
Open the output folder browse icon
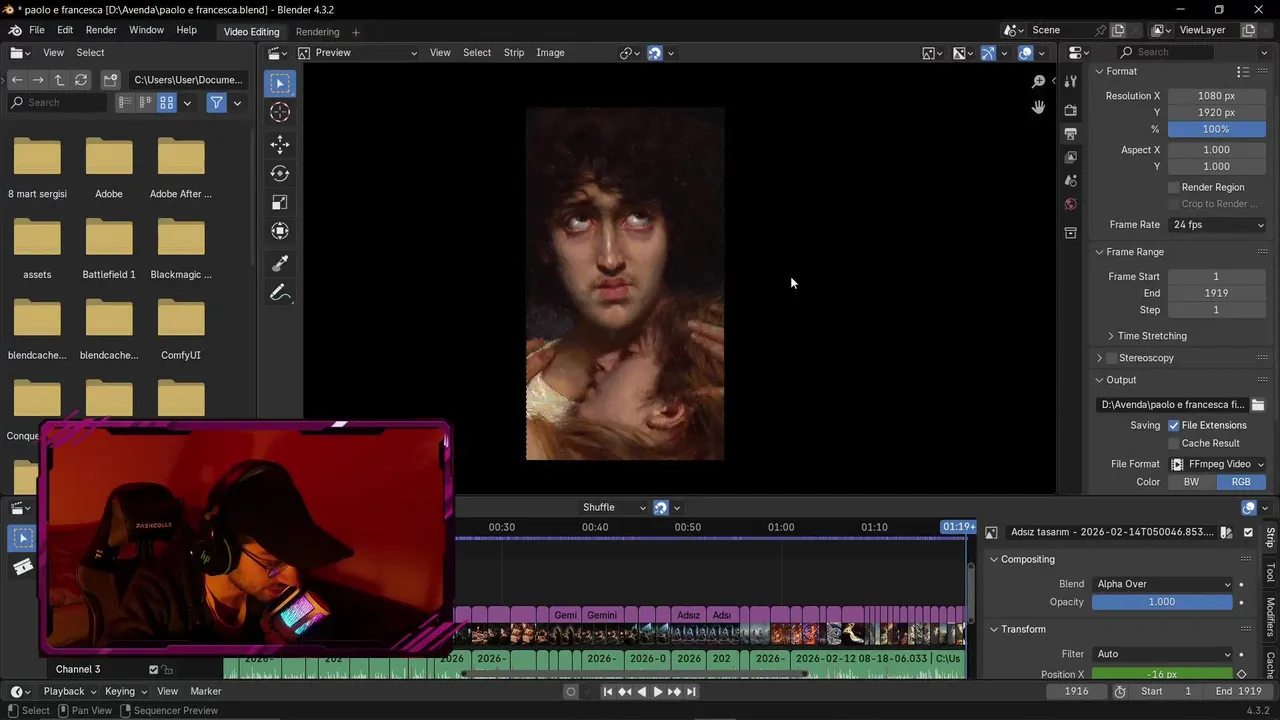(1258, 405)
